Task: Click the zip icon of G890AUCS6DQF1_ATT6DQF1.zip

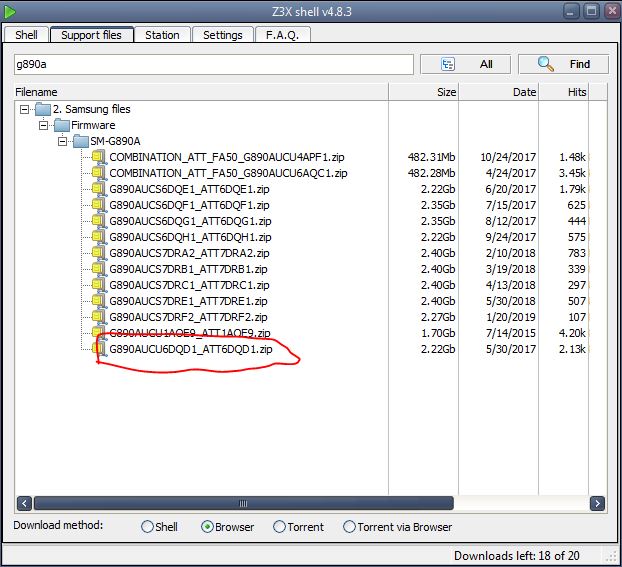Action: tap(99, 205)
